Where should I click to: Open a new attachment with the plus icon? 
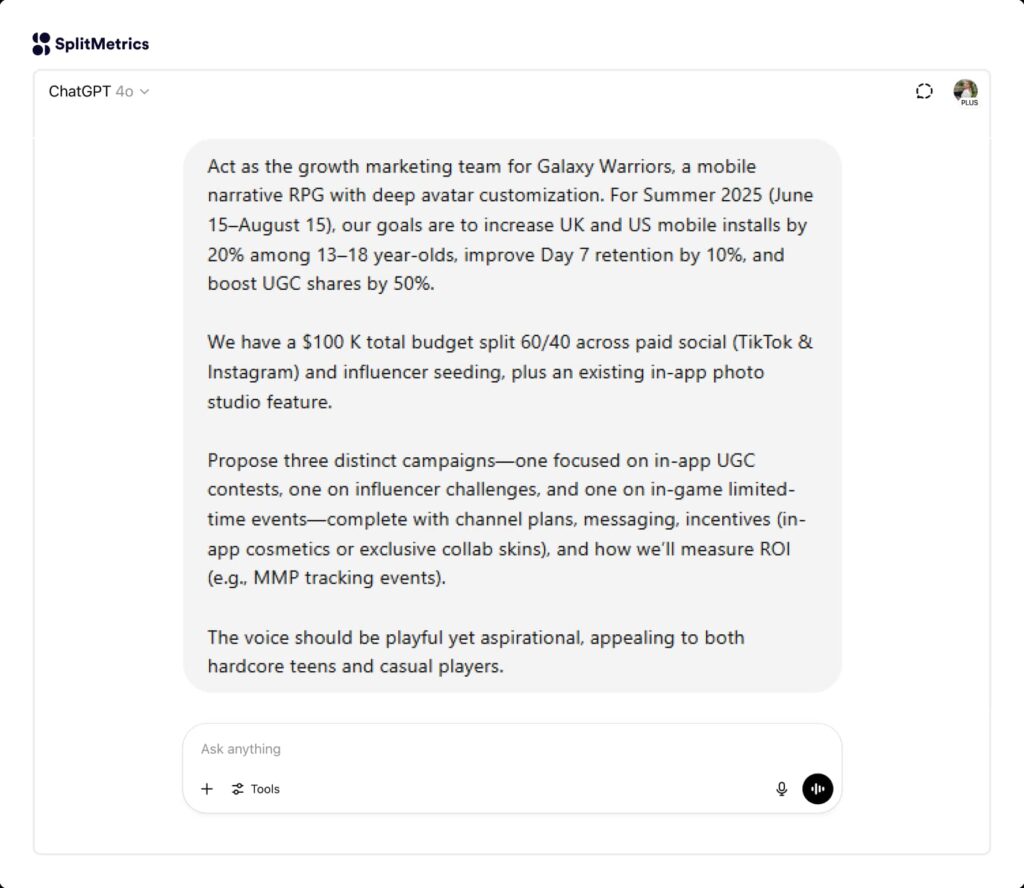(x=207, y=789)
